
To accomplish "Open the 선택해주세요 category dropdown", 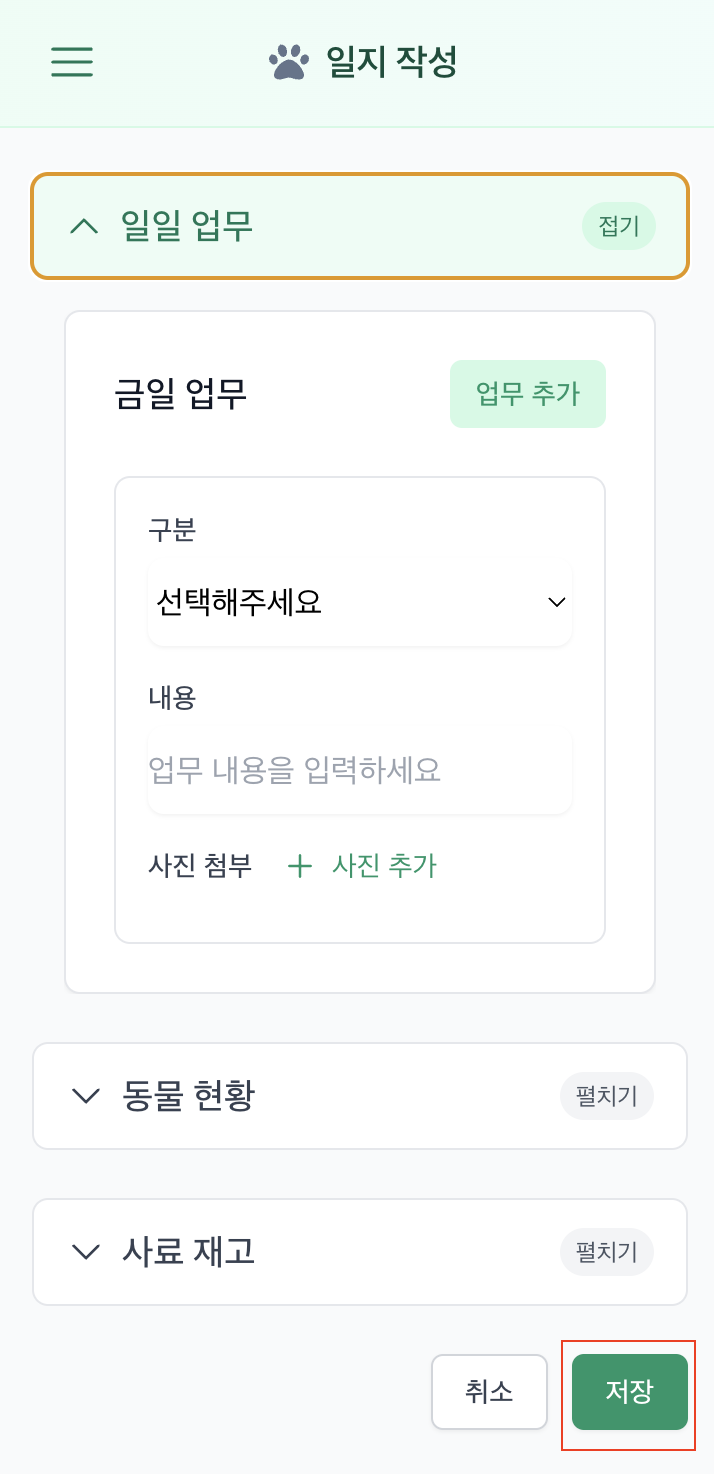I will coord(359,601).
